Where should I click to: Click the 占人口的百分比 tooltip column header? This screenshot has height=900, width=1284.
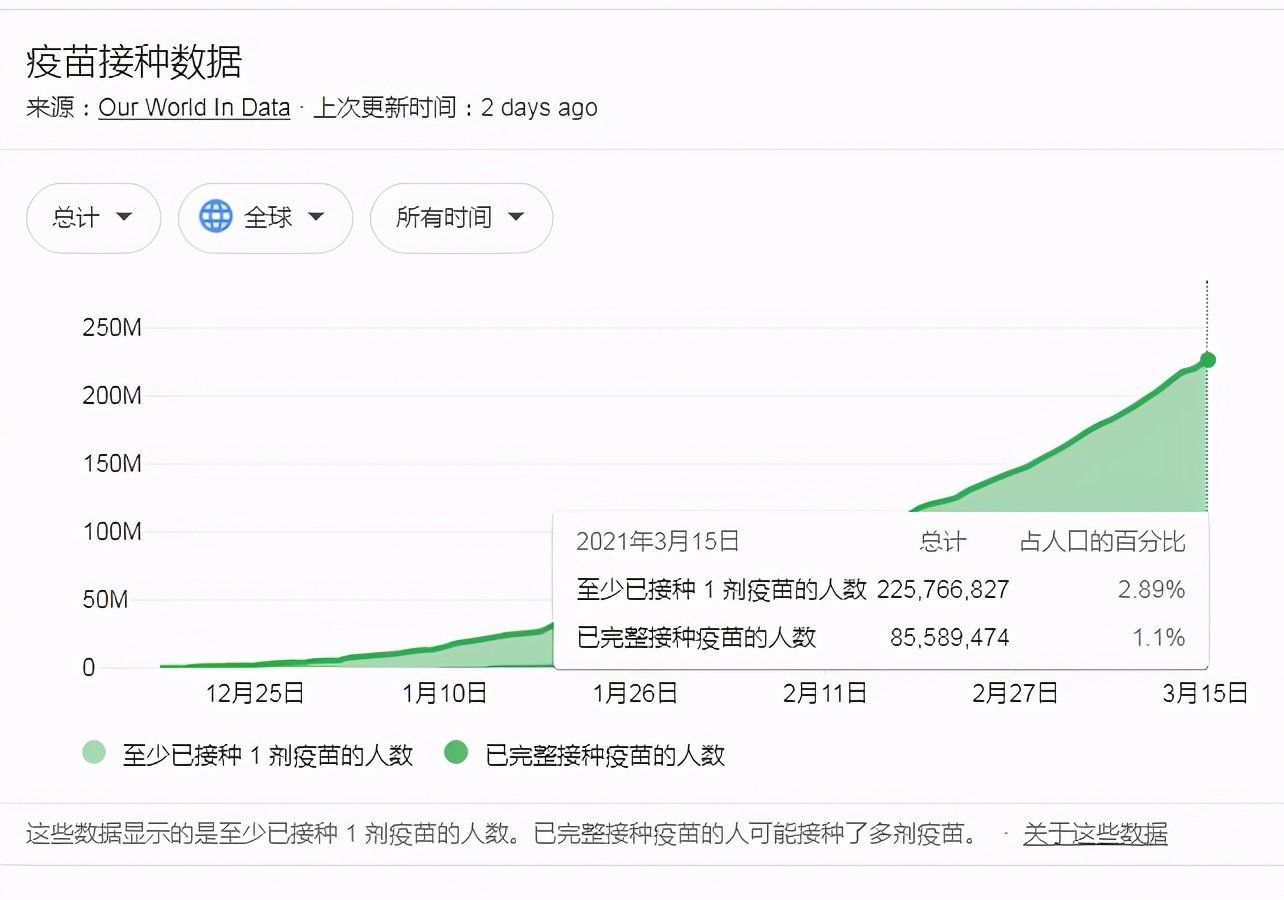[x=1102, y=542]
